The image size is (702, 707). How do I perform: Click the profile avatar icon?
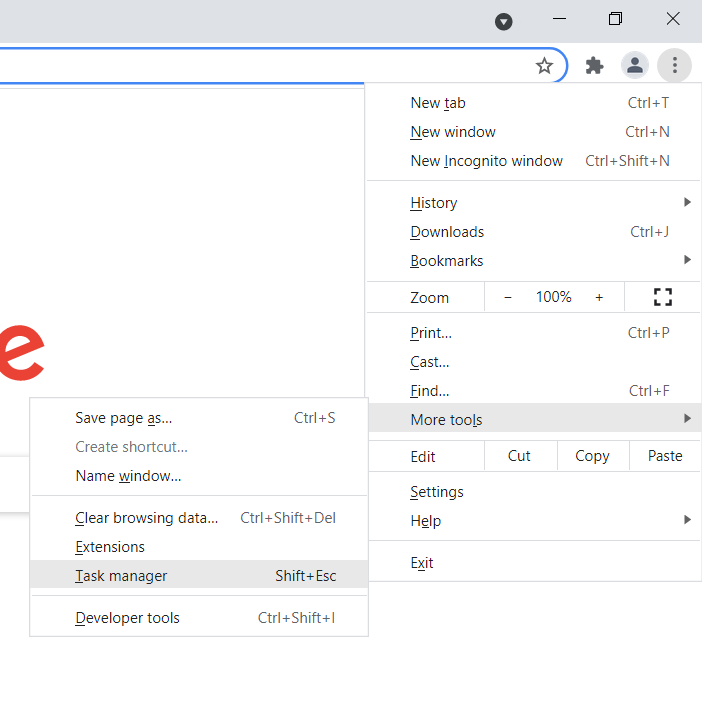point(634,66)
